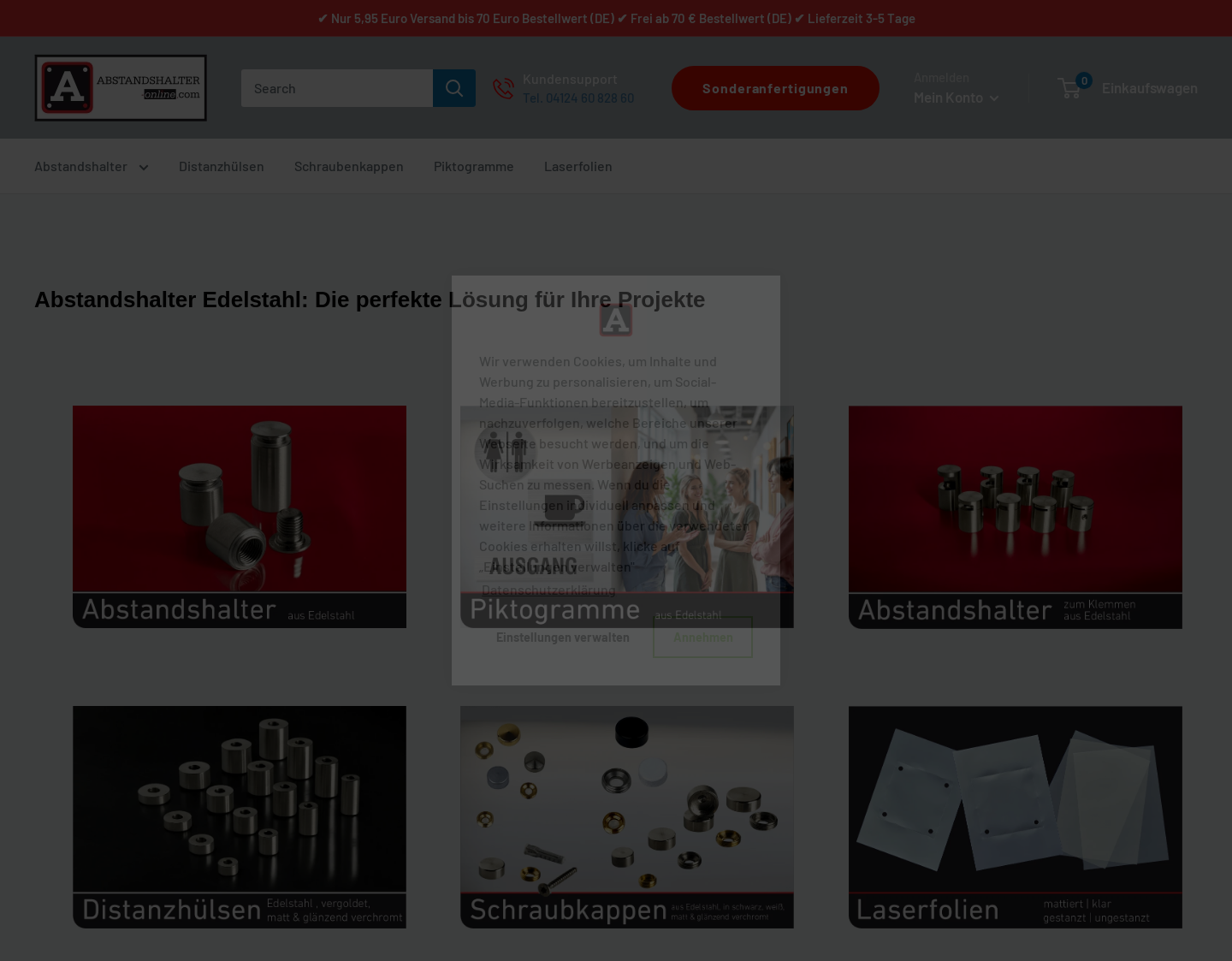Click the magnifier search button
This screenshot has width=1232, height=961.
coord(454,88)
